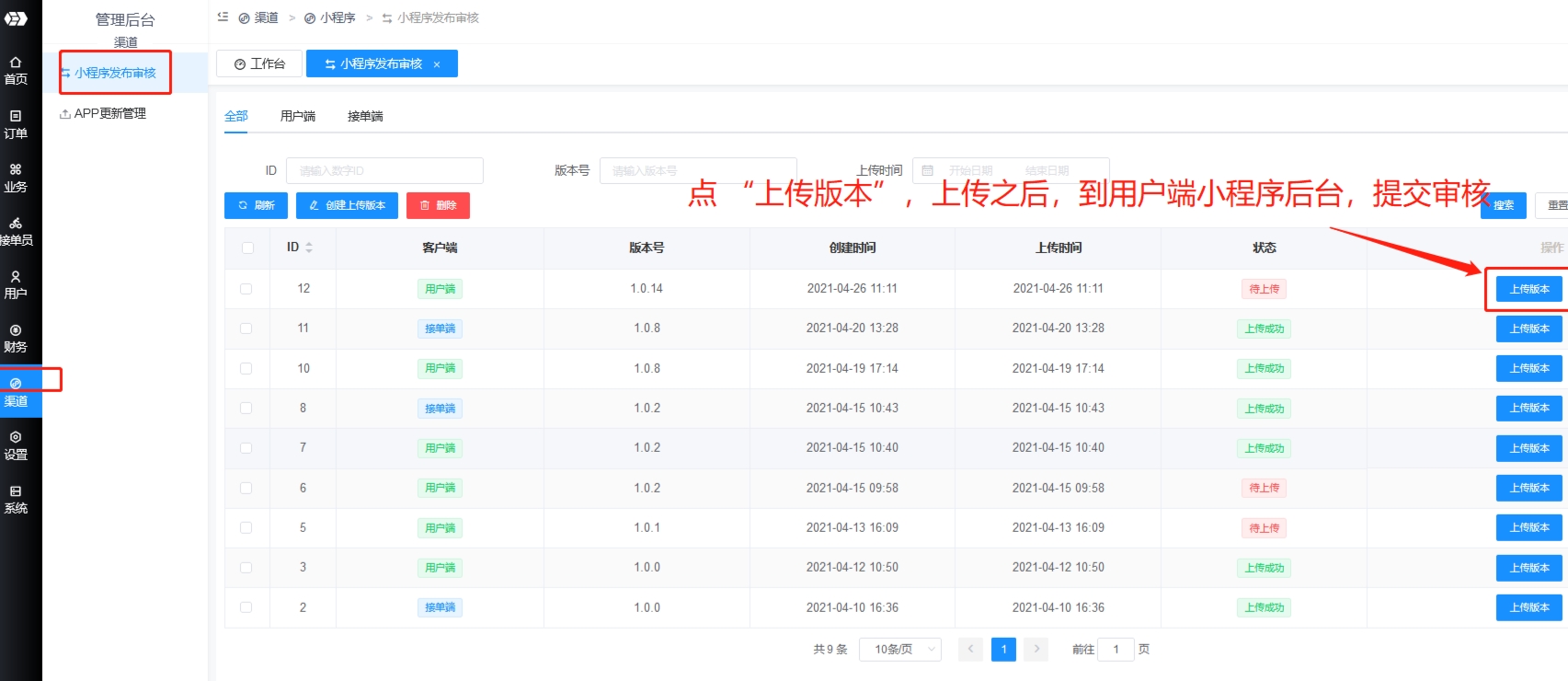Viewport: 1568px width, 681px height.
Task: Open APP更新管理 in the left menu
Action: click(103, 113)
